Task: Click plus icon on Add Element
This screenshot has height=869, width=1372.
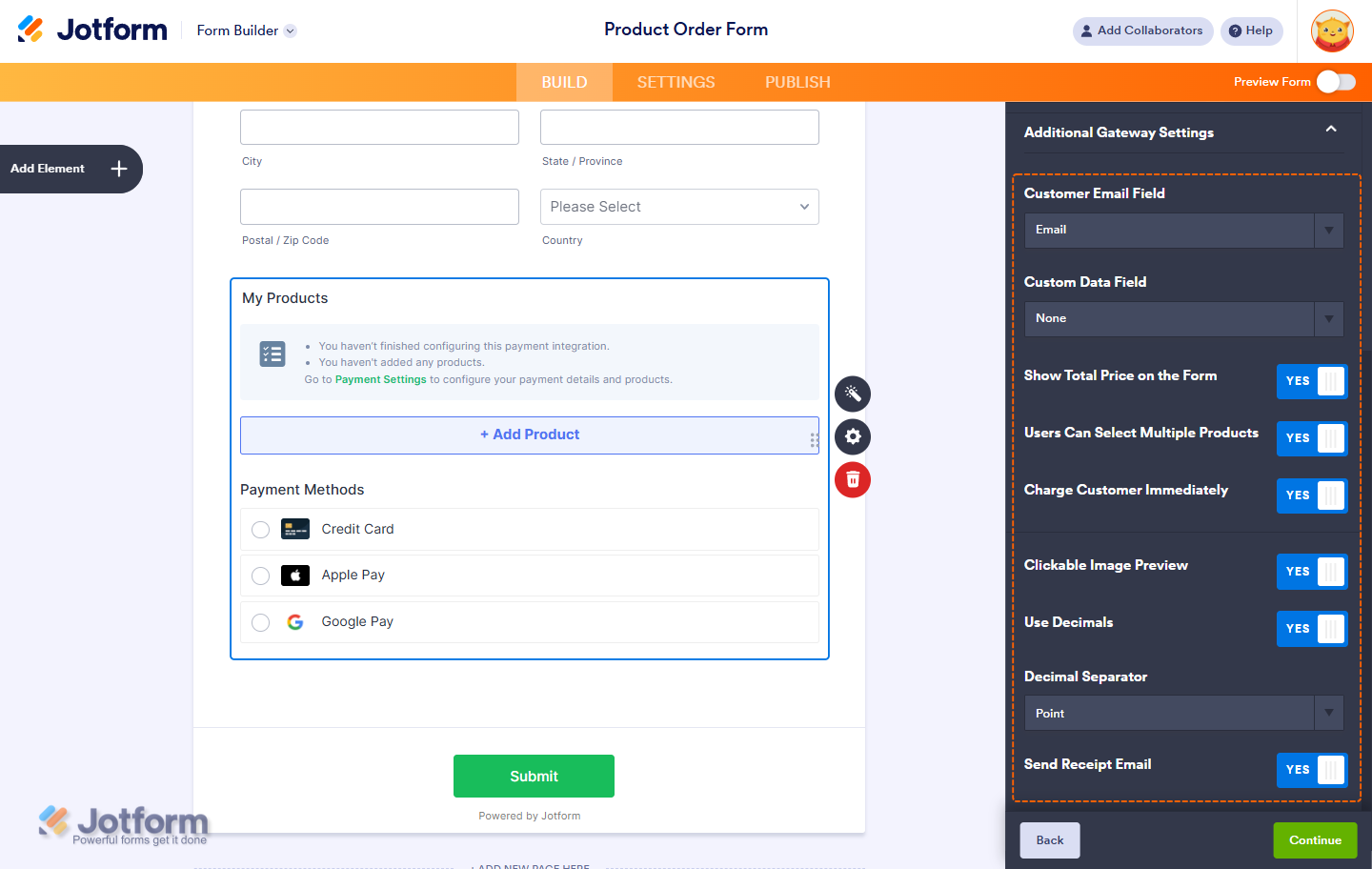Action: [119, 169]
